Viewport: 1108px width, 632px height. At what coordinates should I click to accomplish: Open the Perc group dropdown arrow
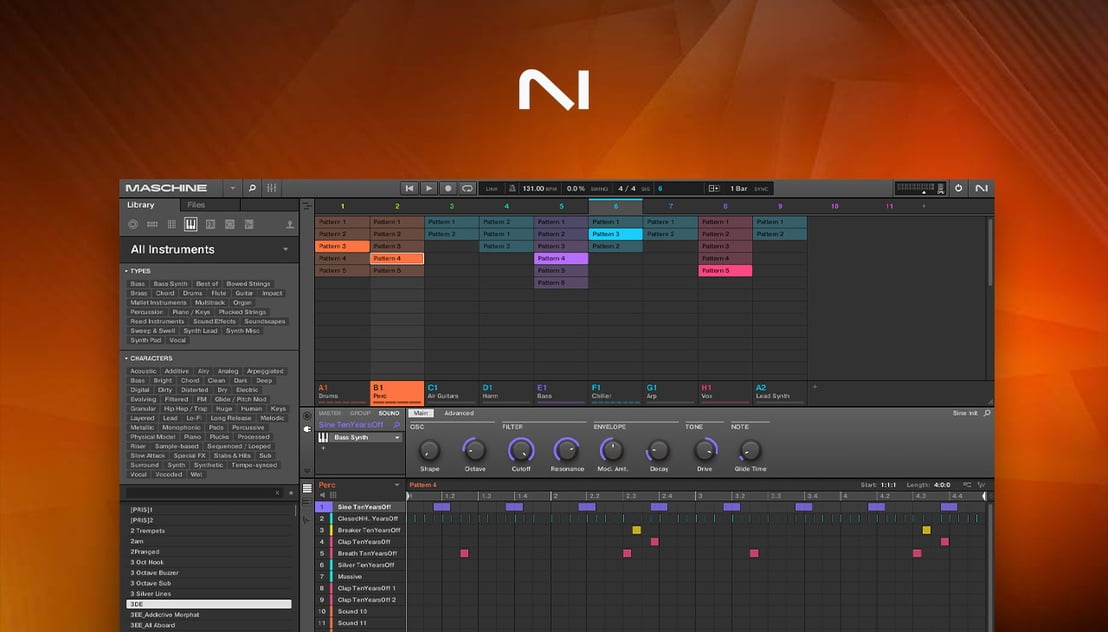click(396, 485)
